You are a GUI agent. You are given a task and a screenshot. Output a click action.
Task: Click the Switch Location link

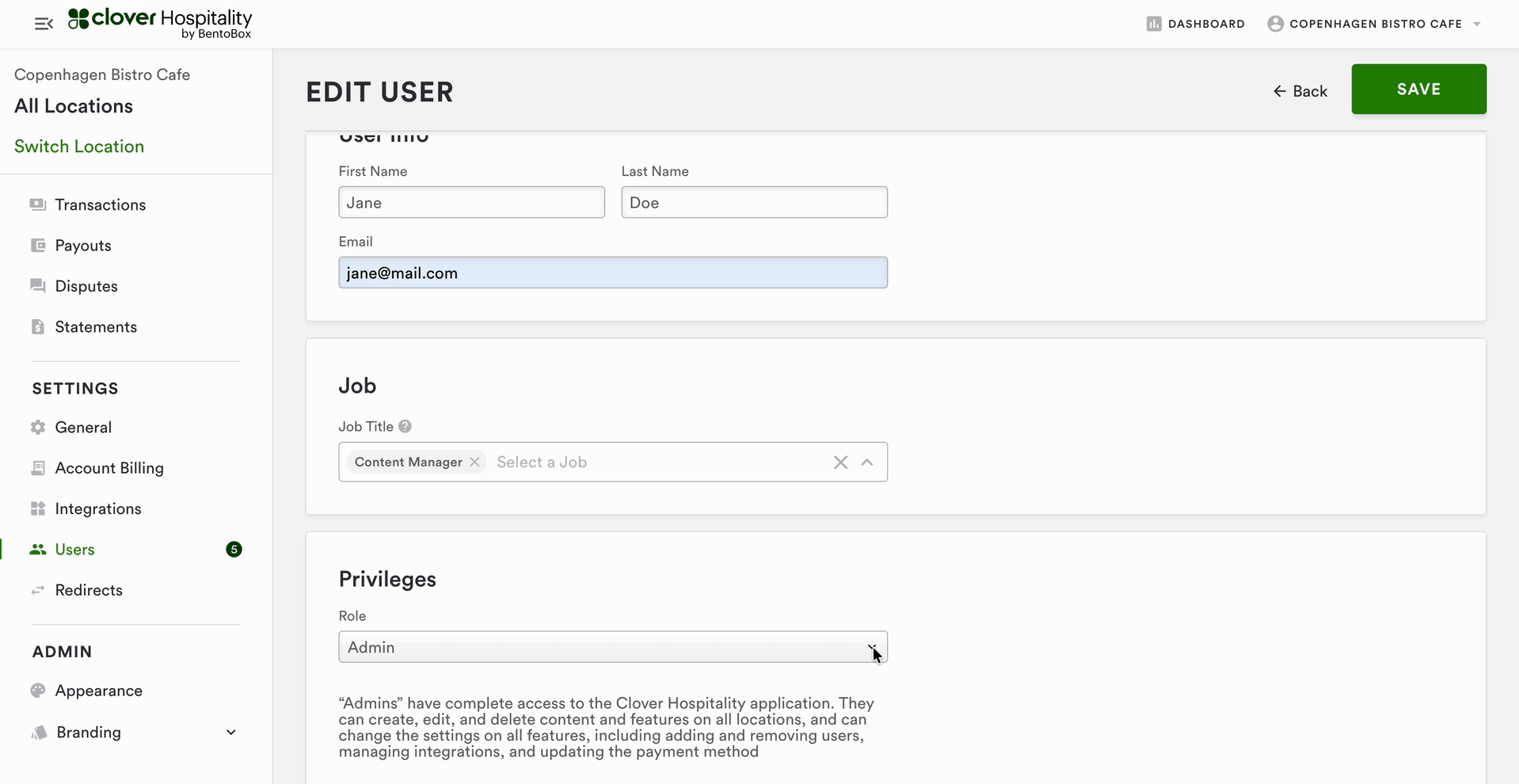coord(79,147)
